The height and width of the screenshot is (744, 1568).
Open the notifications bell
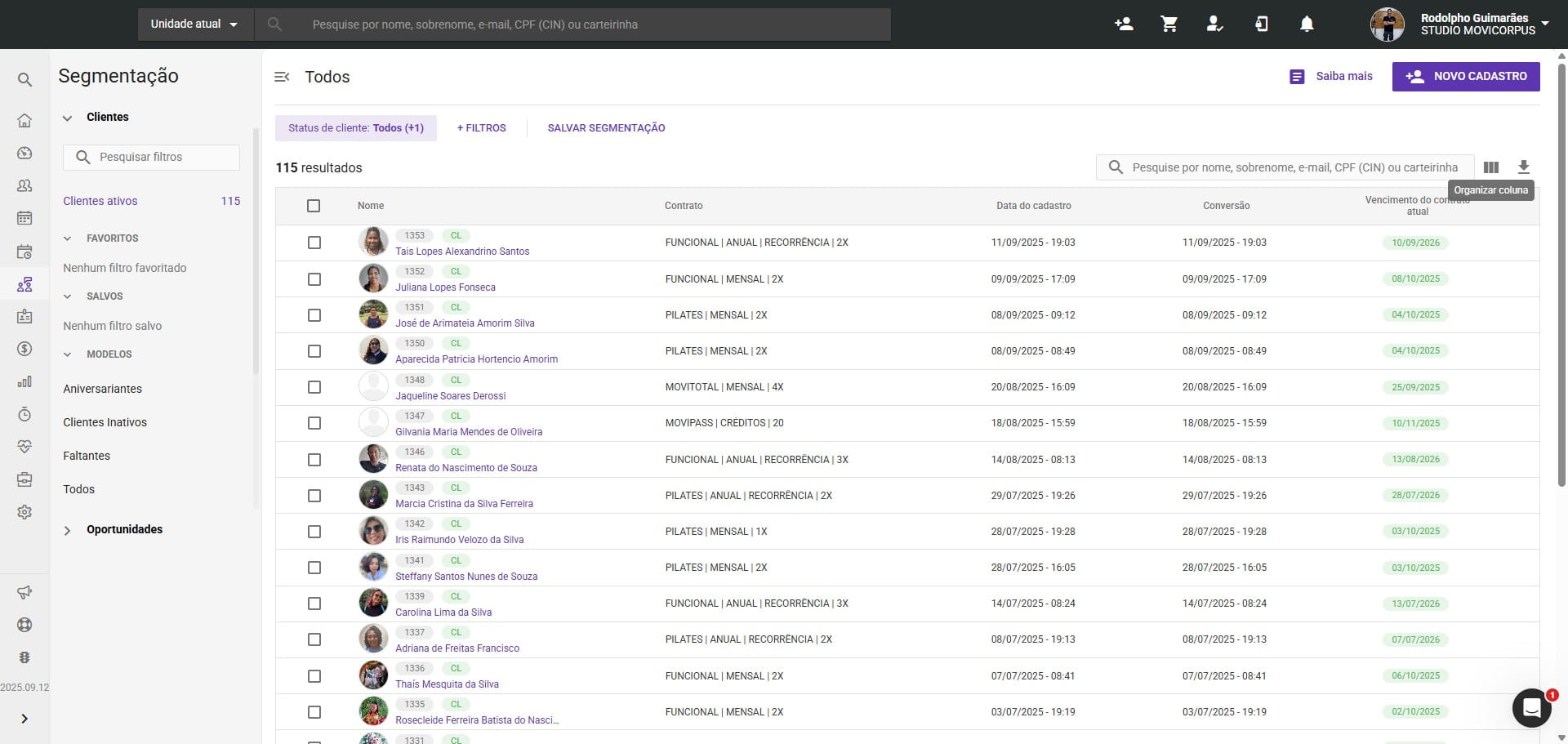(1307, 24)
